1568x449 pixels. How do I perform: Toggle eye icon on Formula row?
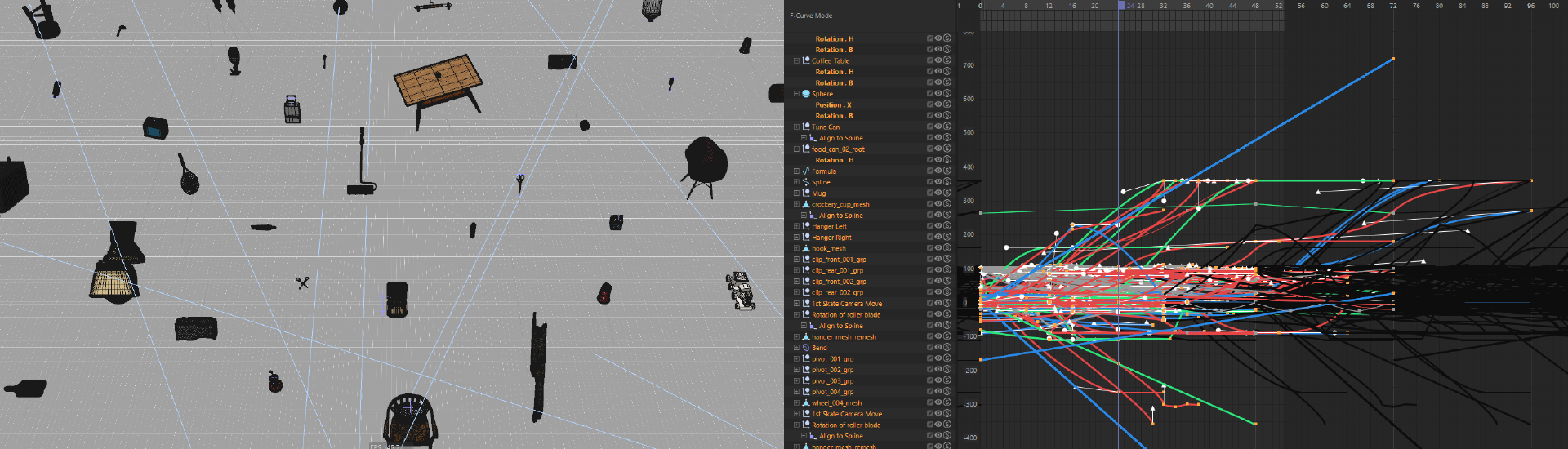tap(938, 171)
